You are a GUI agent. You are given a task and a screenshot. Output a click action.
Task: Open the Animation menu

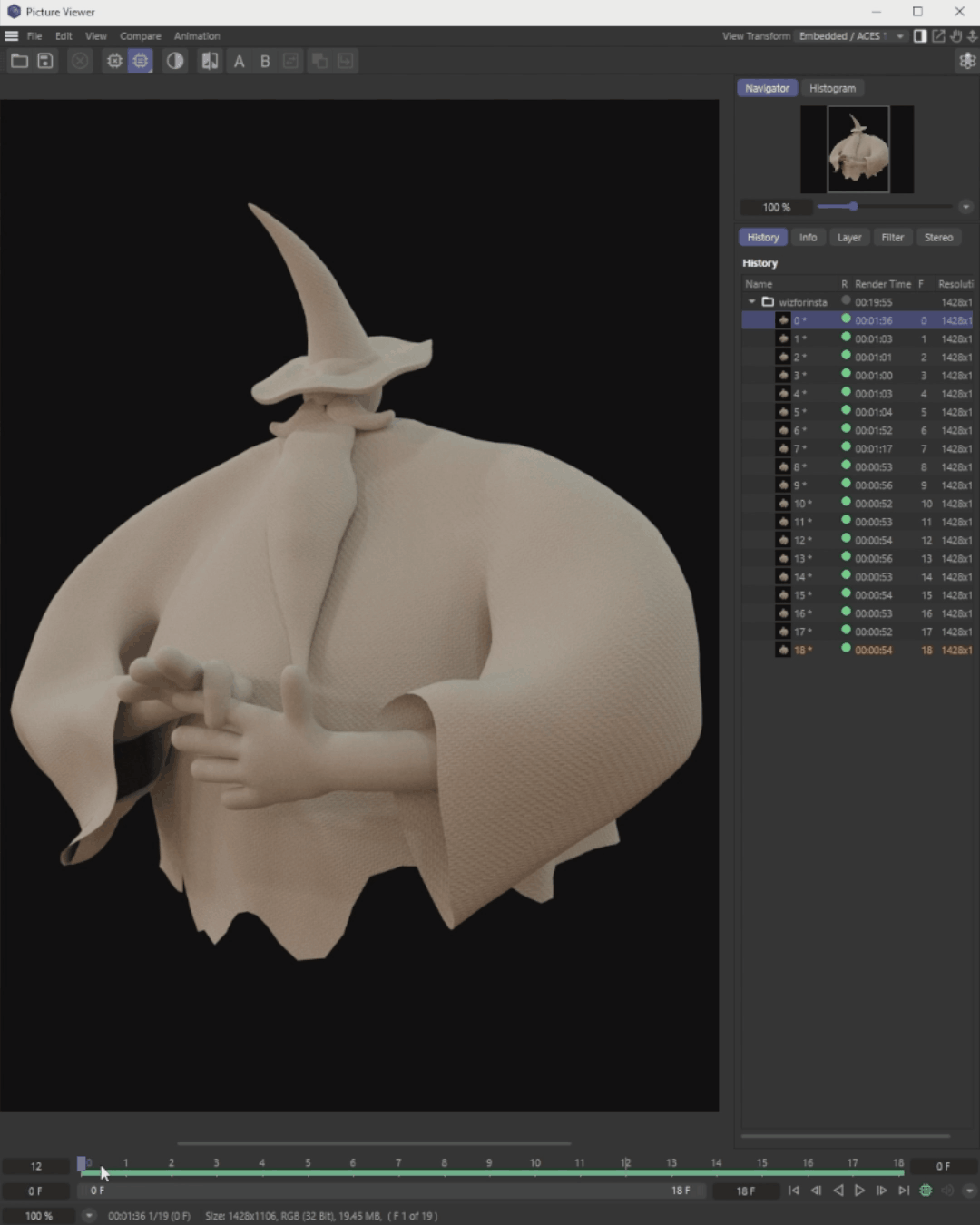pyautogui.click(x=197, y=36)
